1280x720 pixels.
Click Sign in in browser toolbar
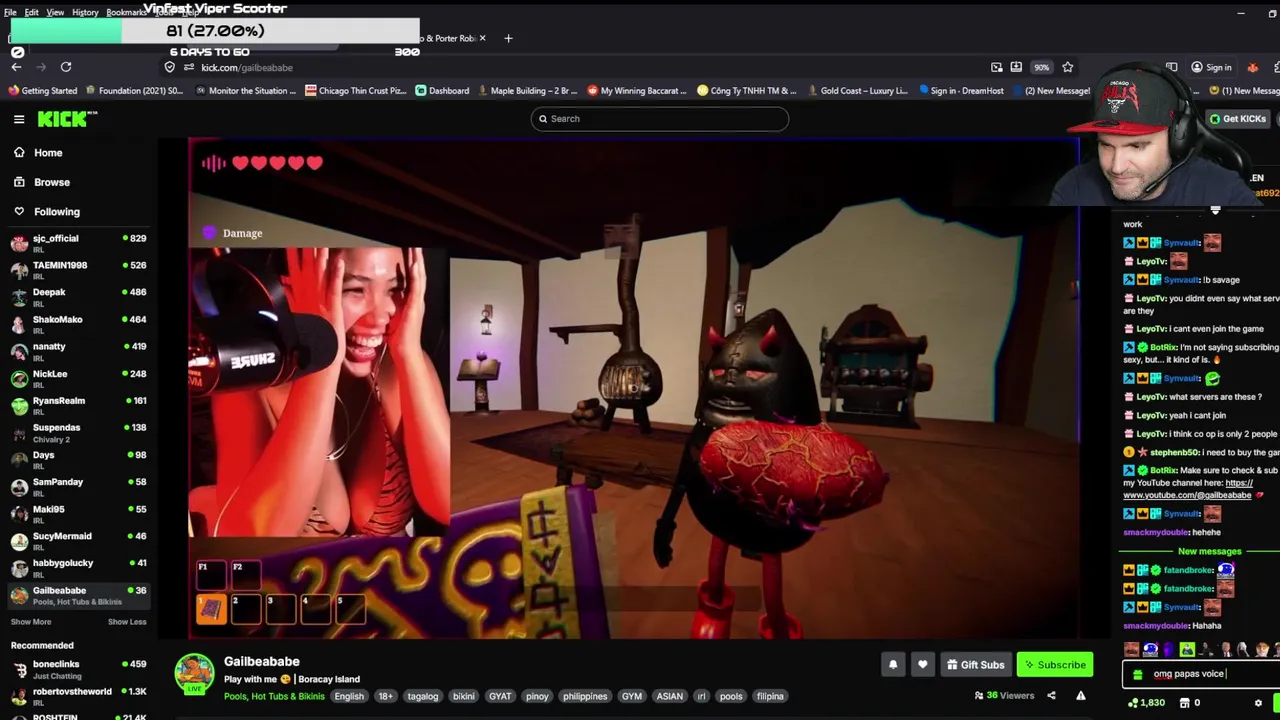[x=1211, y=67]
